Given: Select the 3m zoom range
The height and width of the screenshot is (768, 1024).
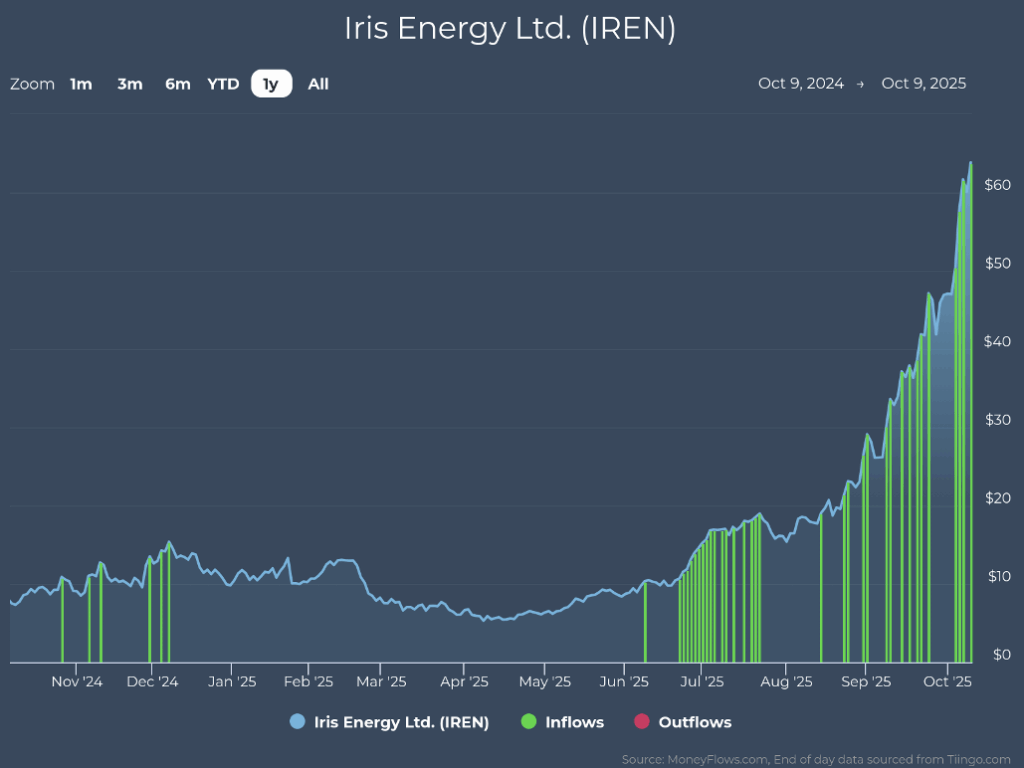Looking at the screenshot, I should 130,84.
